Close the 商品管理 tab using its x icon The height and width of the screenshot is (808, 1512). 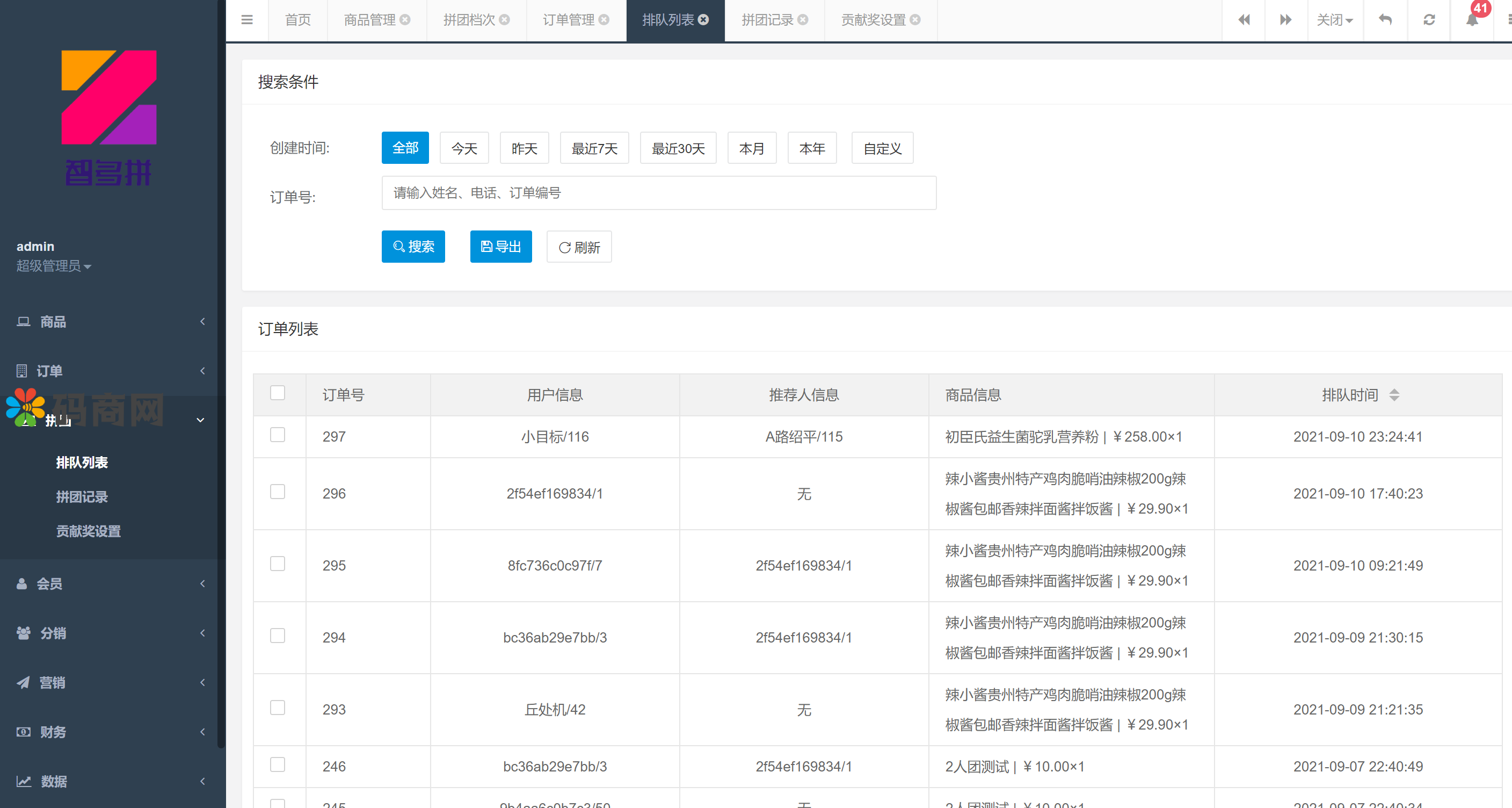click(x=405, y=20)
